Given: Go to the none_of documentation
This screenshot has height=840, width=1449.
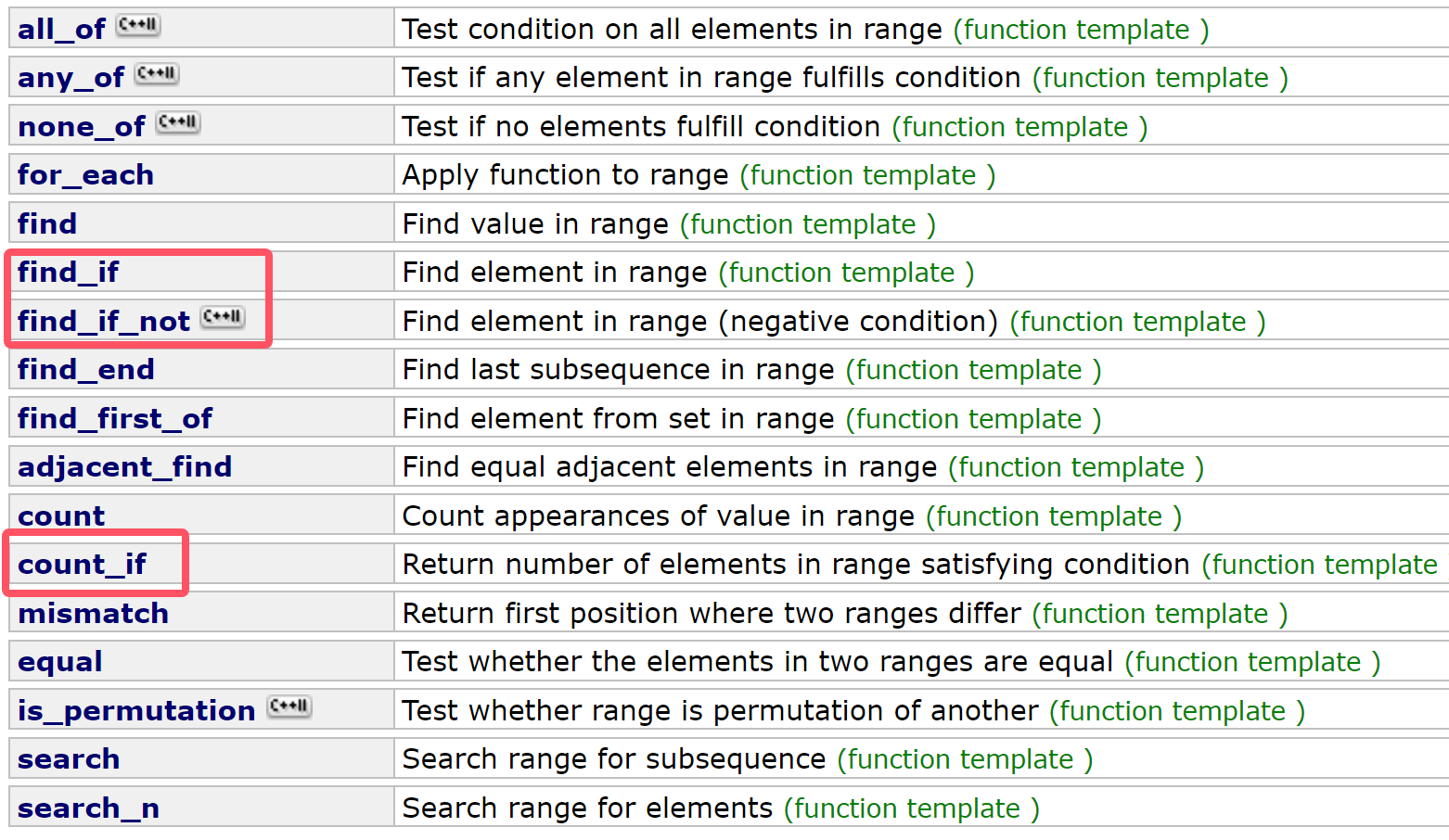Looking at the screenshot, I should 82,127.
